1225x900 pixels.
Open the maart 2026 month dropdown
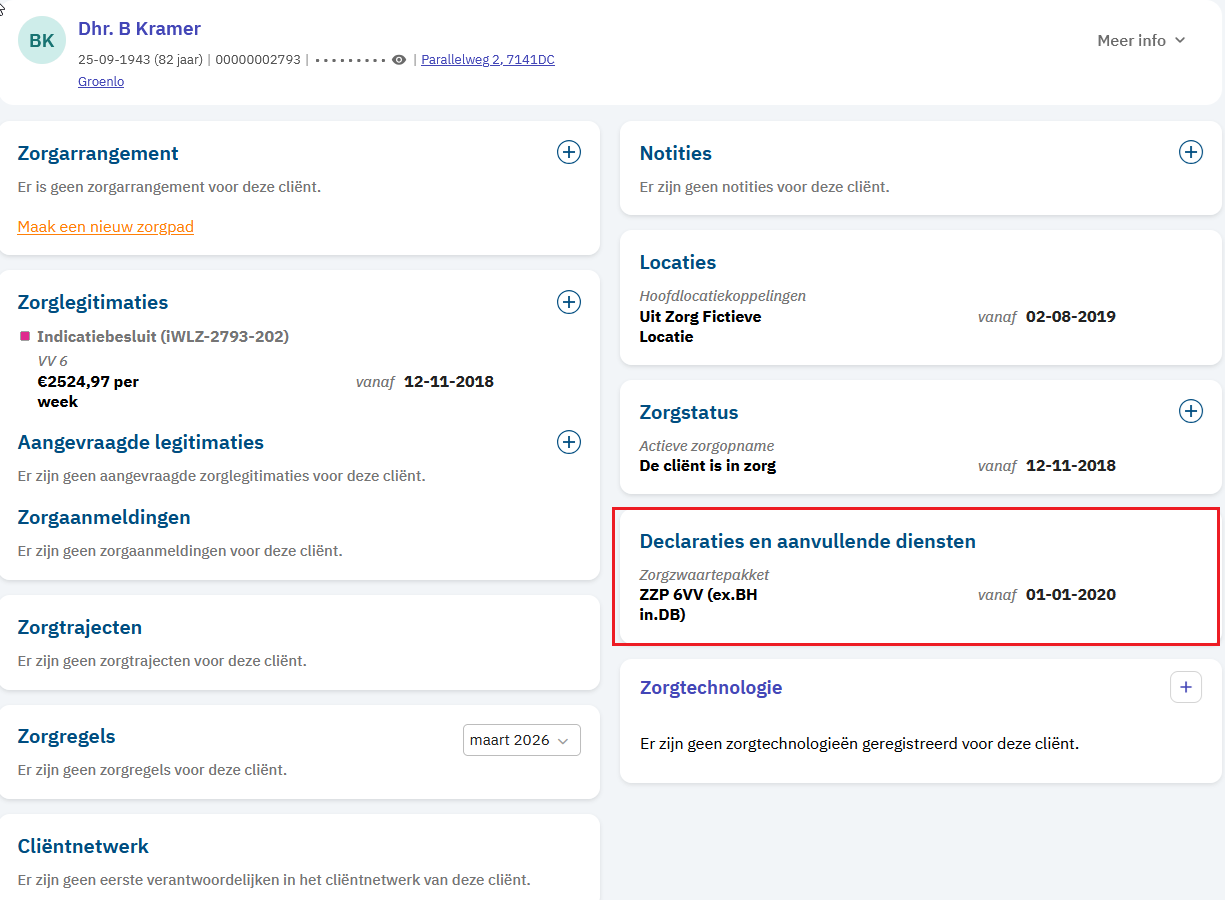[x=522, y=740]
